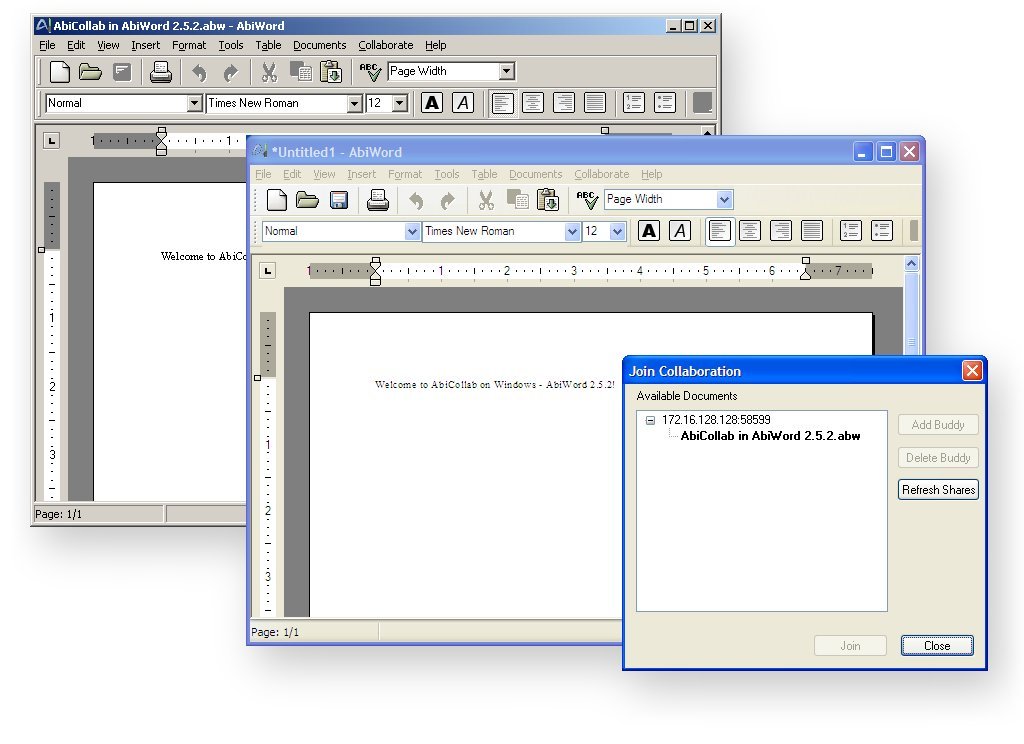
Task: Click tab-type L button in Untitled1 ruler
Action: 267,270
